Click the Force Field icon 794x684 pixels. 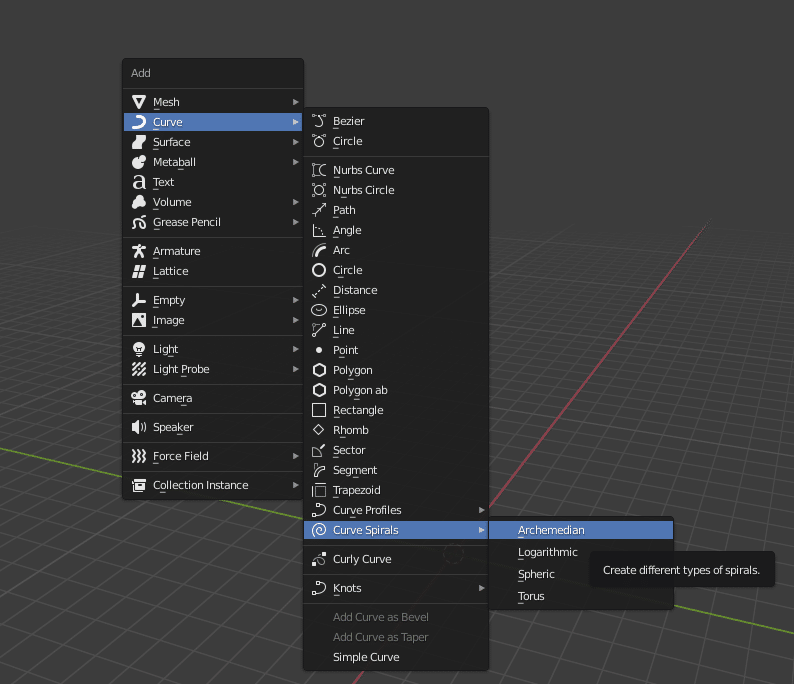pyautogui.click(x=139, y=456)
